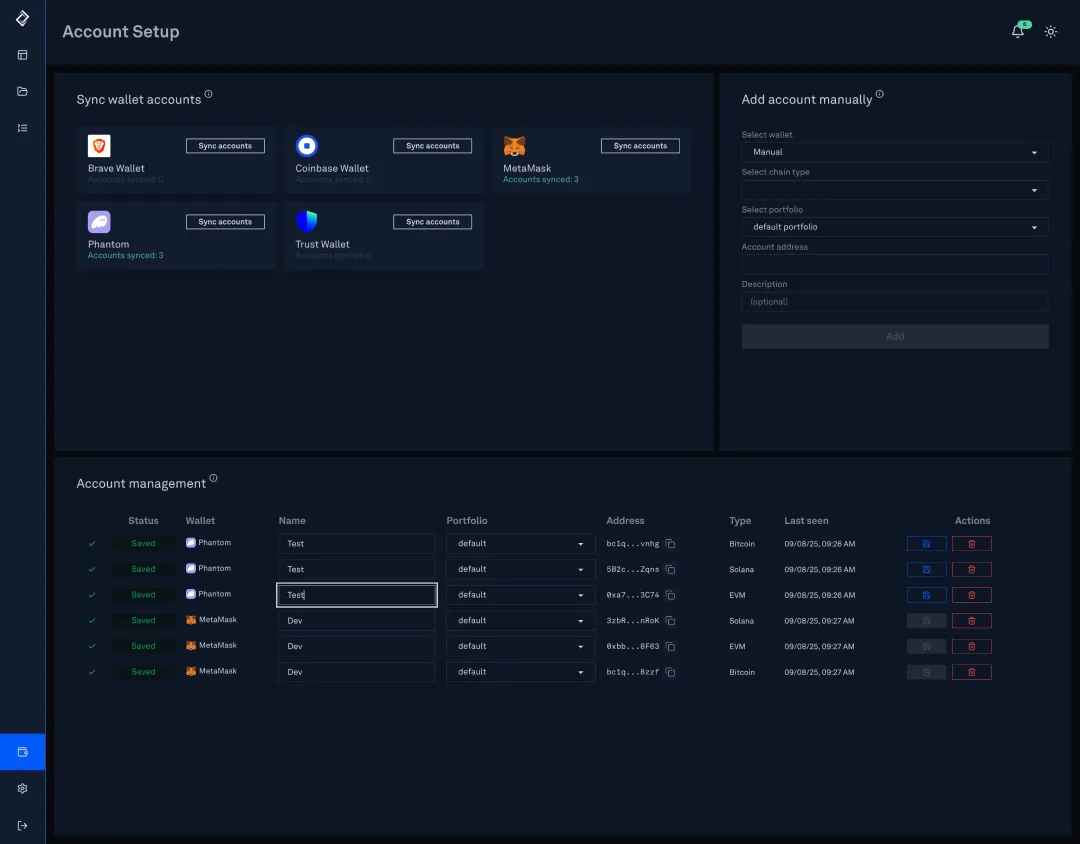Copy the Bitcoin address bc1q...vnhg
Viewport: 1080px width, 844px height.
[670, 543]
